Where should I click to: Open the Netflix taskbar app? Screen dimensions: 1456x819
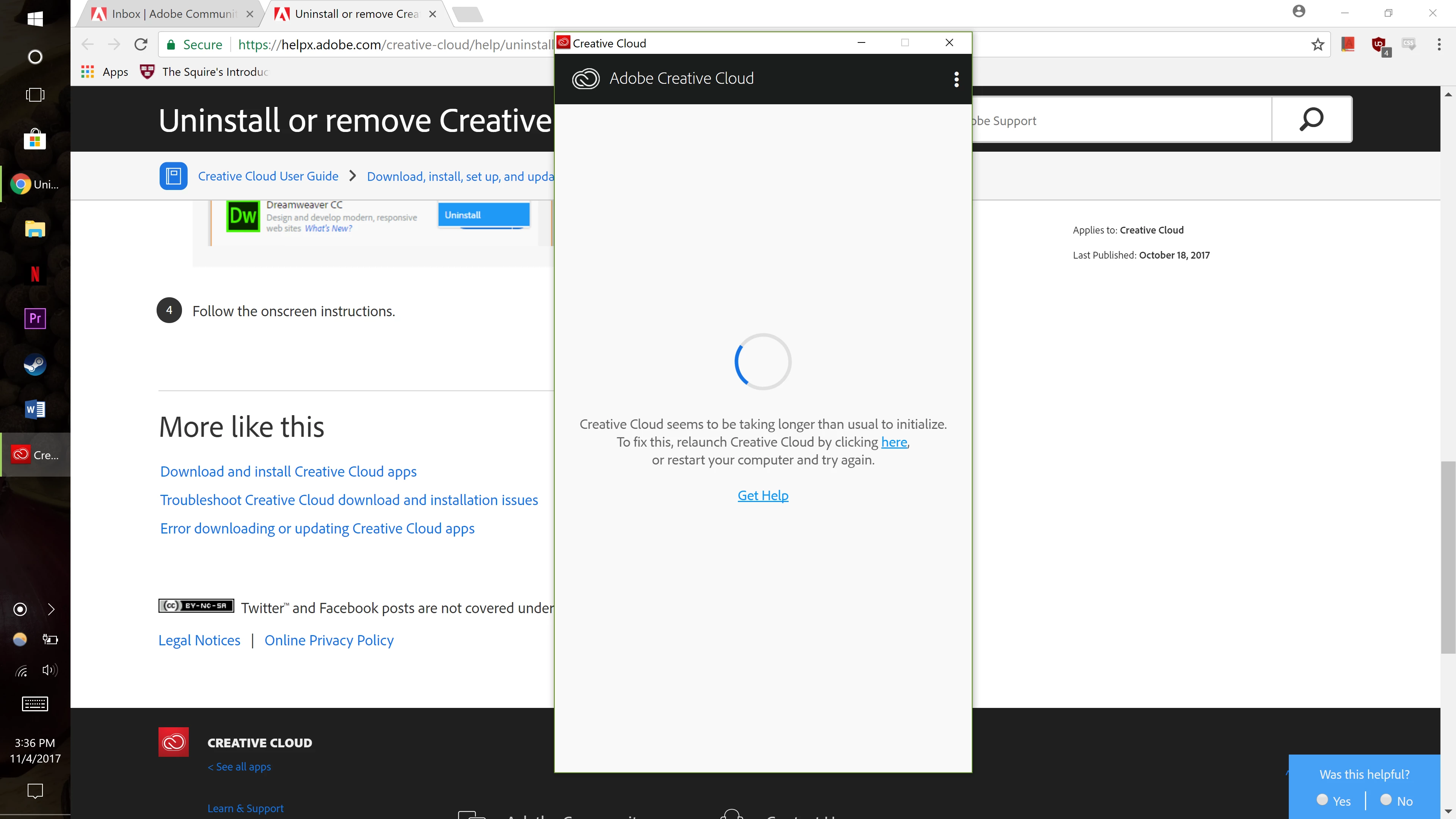(x=35, y=274)
